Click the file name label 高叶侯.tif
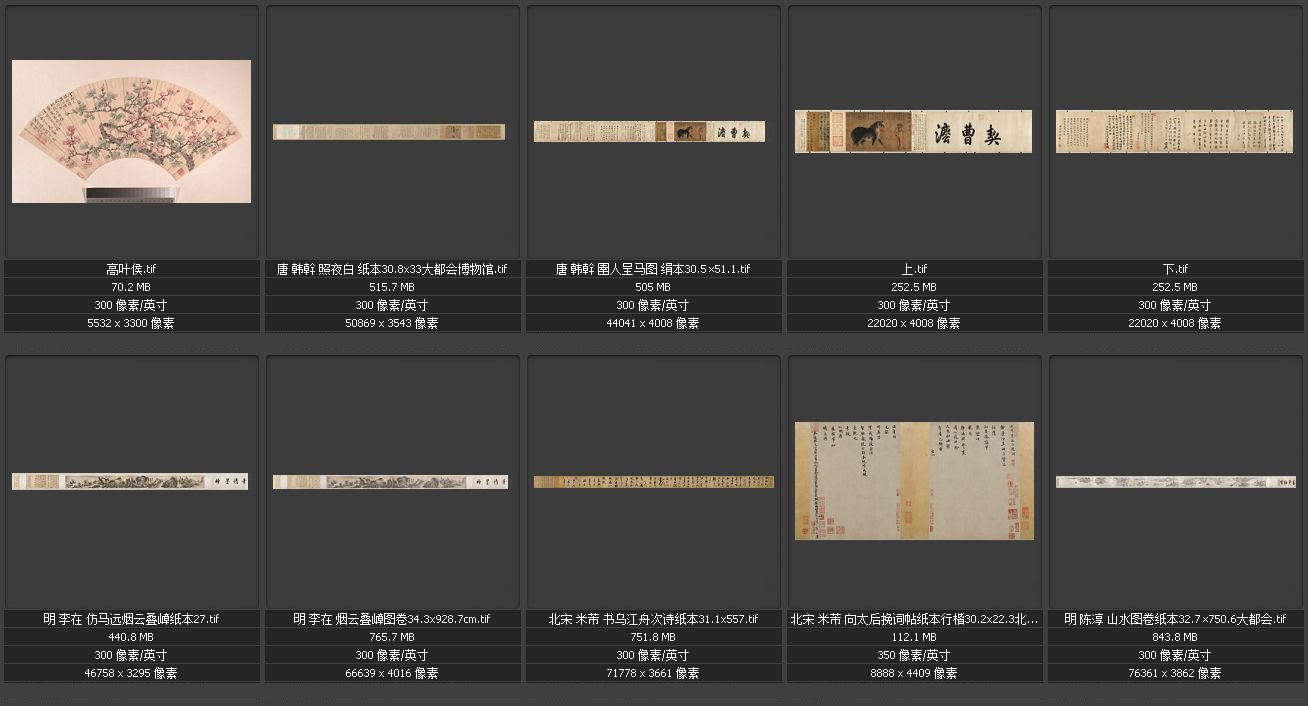1308x706 pixels. click(x=131, y=269)
